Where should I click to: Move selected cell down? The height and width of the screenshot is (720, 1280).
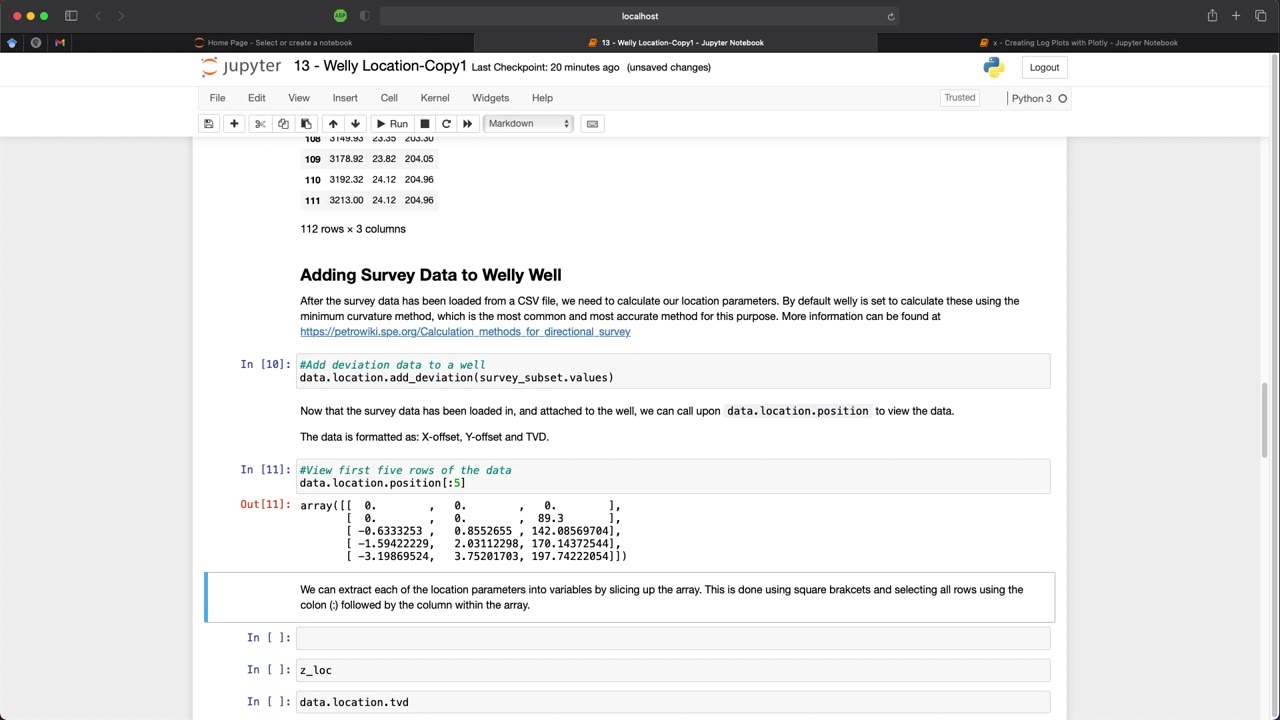355,123
